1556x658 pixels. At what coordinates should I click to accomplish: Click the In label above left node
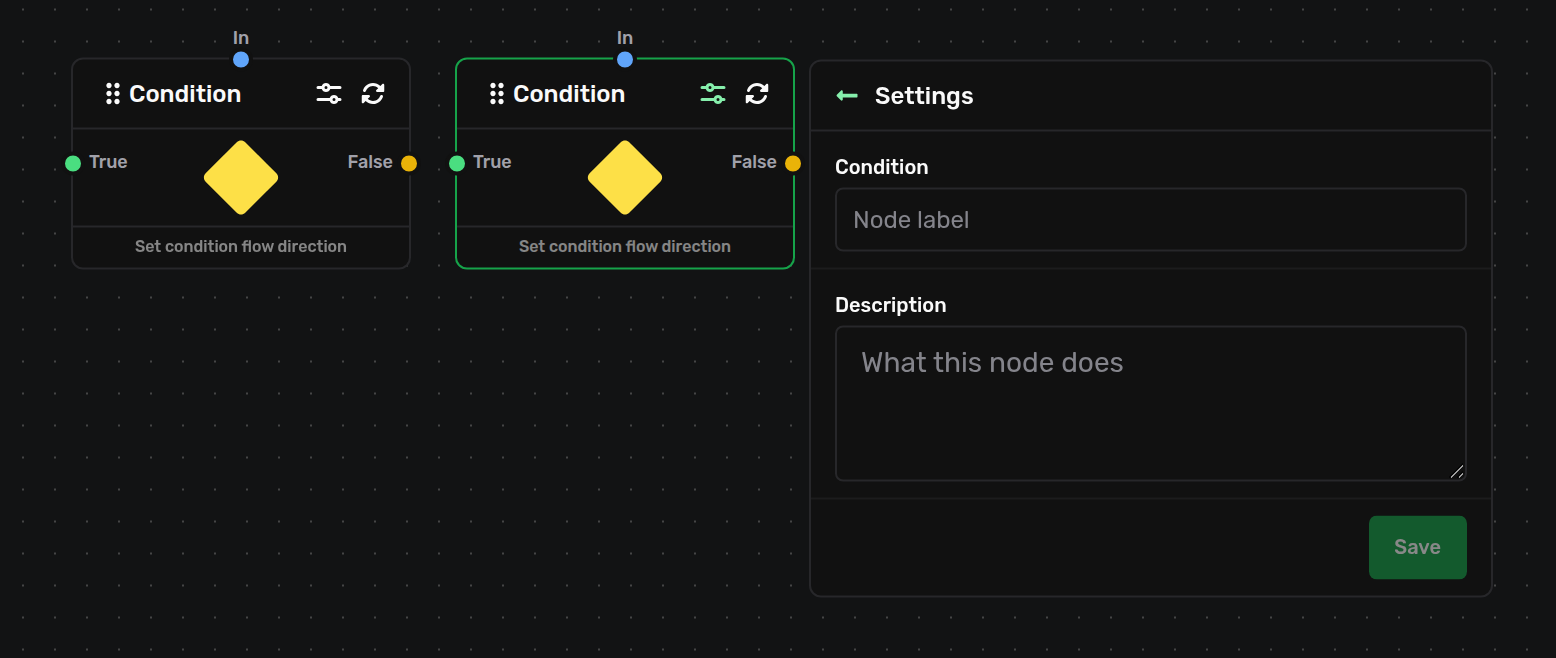click(241, 38)
